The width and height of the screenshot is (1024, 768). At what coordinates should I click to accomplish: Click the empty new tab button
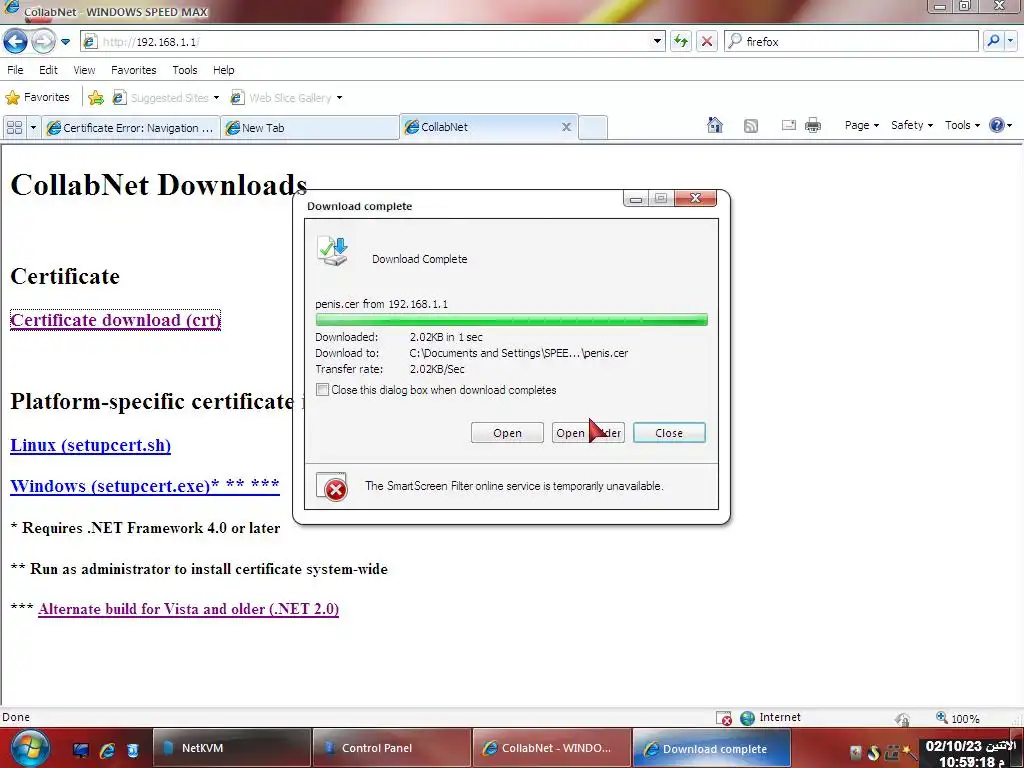pyautogui.click(x=593, y=127)
